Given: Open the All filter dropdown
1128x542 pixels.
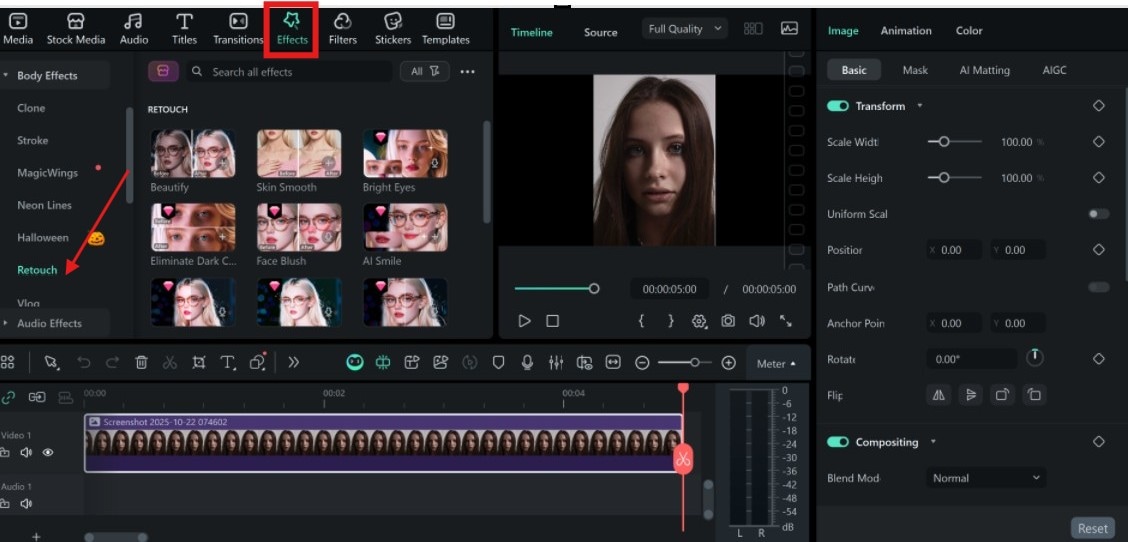Looking at the screenshot, I should point(424,71).
